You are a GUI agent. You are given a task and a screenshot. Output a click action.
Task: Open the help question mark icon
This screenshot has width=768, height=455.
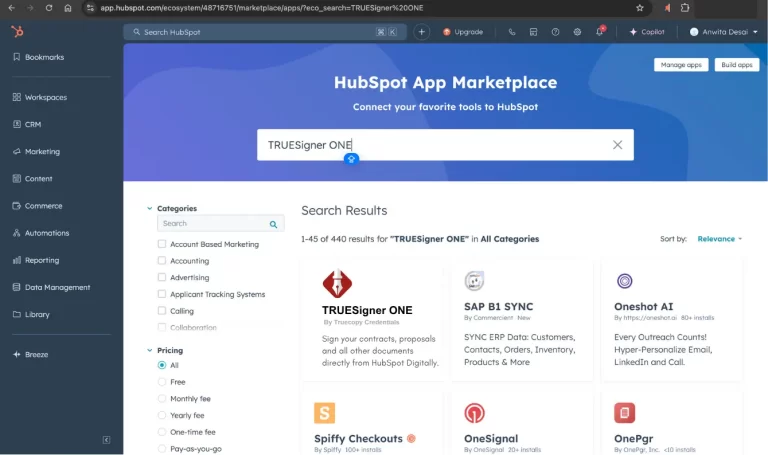click(x=555, y=32)
